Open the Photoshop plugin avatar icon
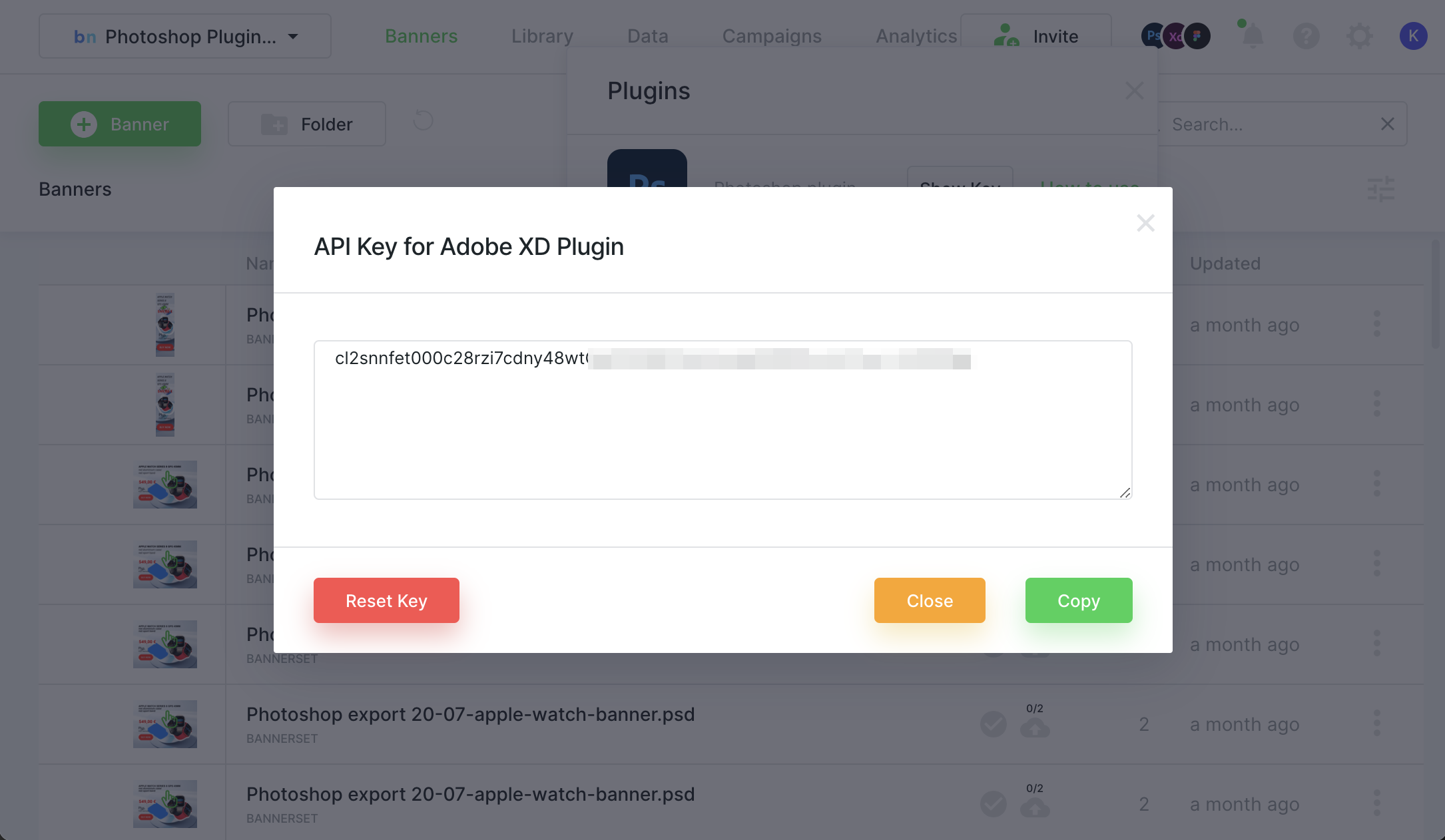1445x840 pixels. pyautogui.click(x=1152, y=36)
